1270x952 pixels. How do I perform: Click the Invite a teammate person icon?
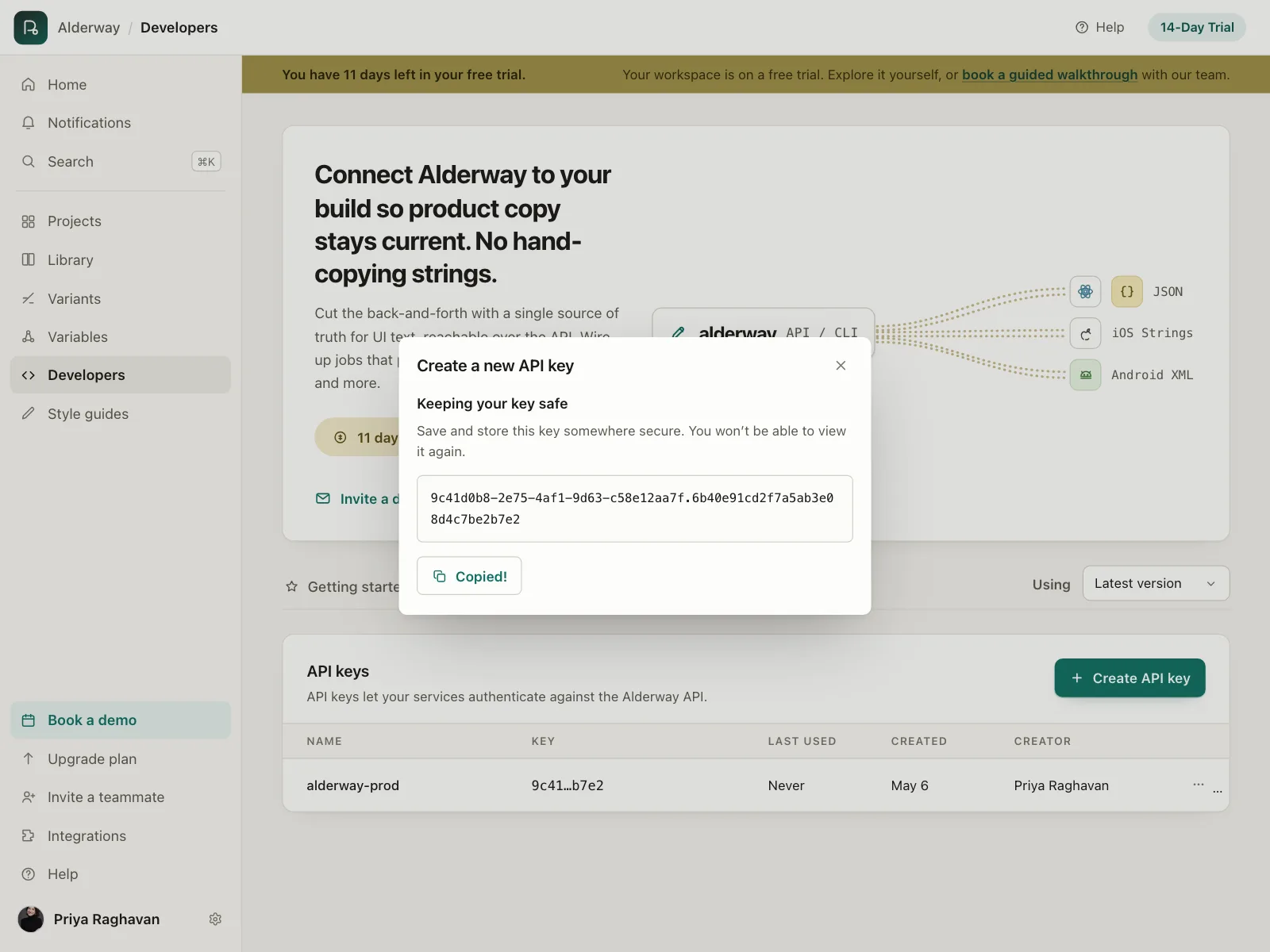click(29, 797)
